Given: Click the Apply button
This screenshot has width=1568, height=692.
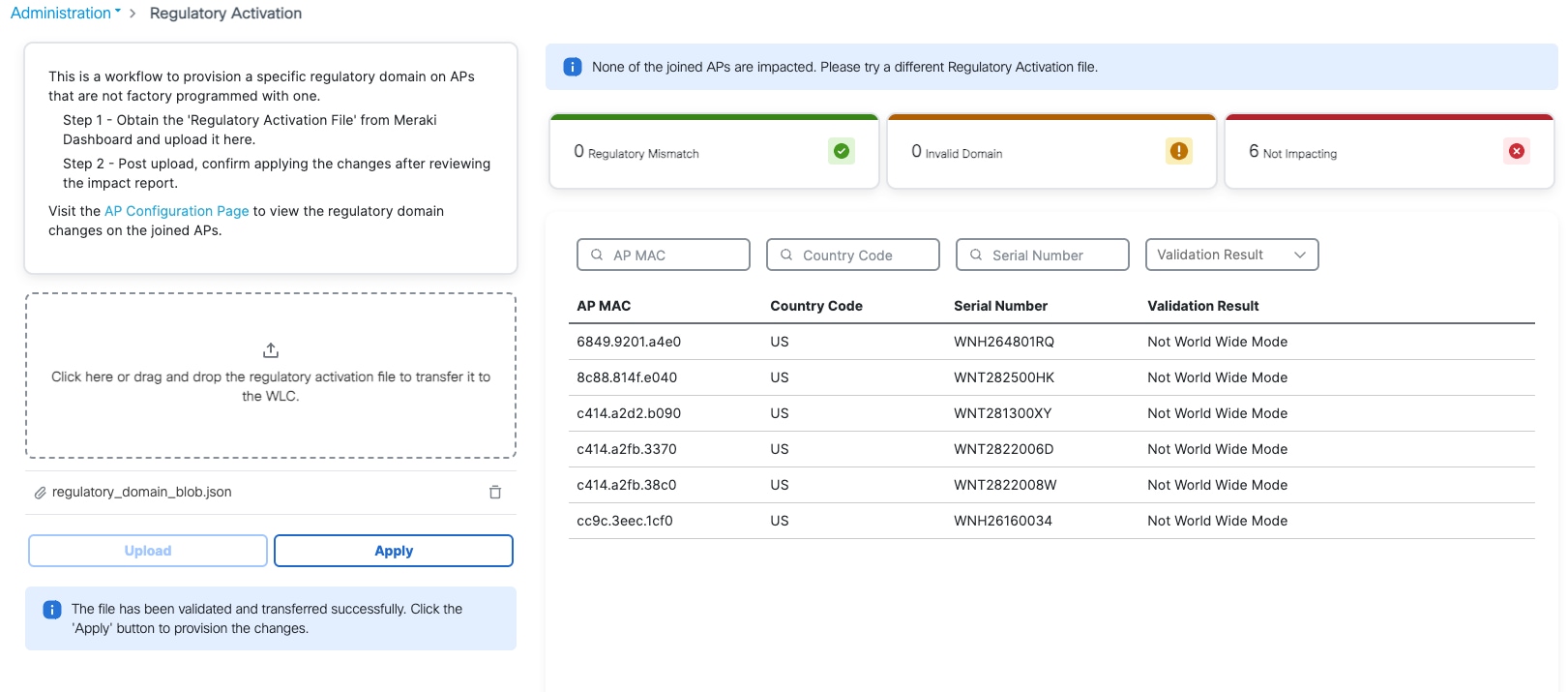Looking at the screenshot, I should click(394, 551).
